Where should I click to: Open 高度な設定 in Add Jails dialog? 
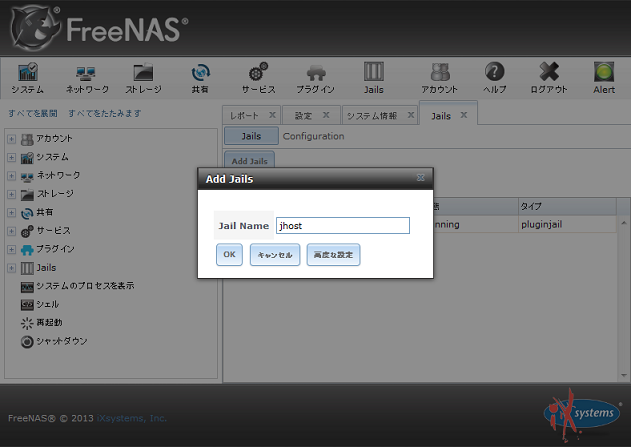[333, 254]
